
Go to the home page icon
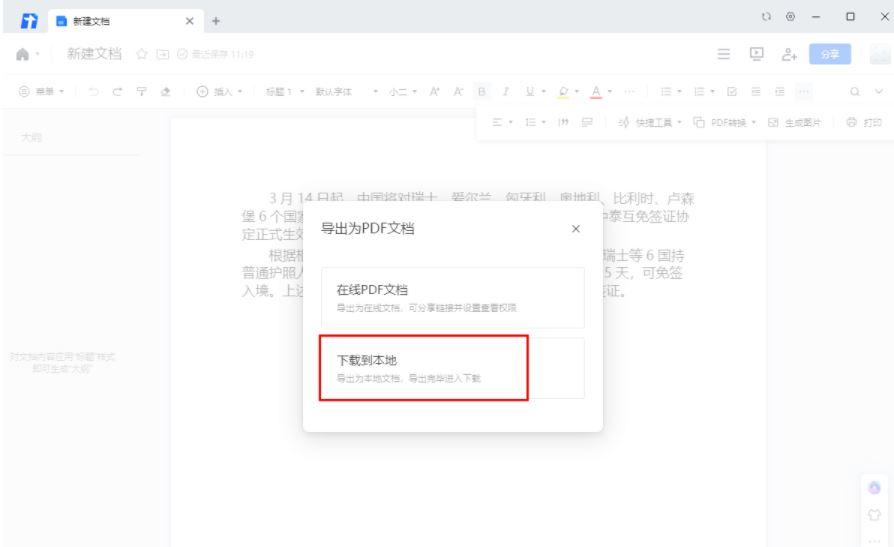point(19,53)
